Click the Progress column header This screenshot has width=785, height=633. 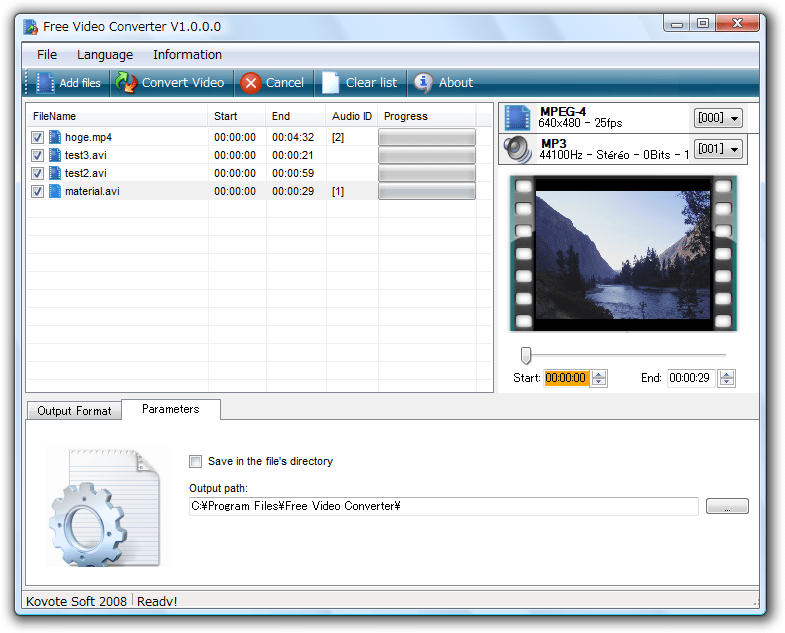[427, 116]
